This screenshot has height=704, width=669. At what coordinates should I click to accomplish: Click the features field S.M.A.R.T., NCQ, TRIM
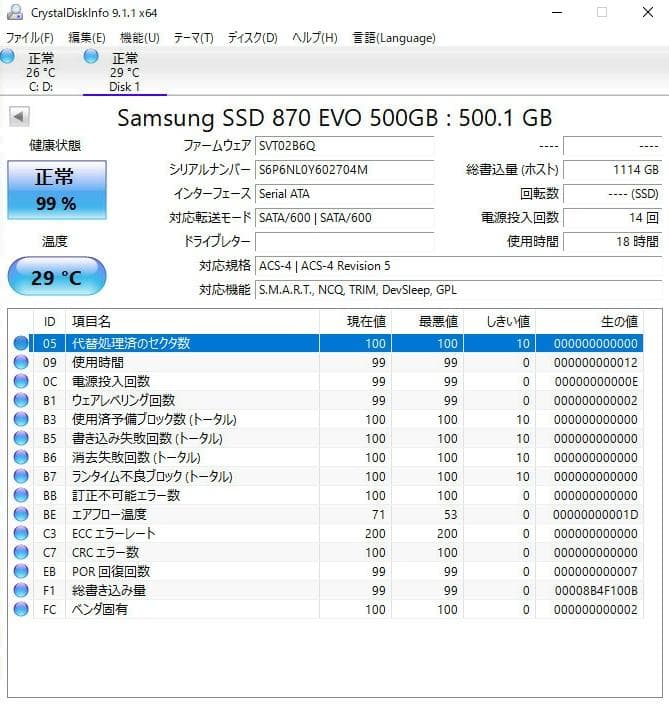(459, 290)
